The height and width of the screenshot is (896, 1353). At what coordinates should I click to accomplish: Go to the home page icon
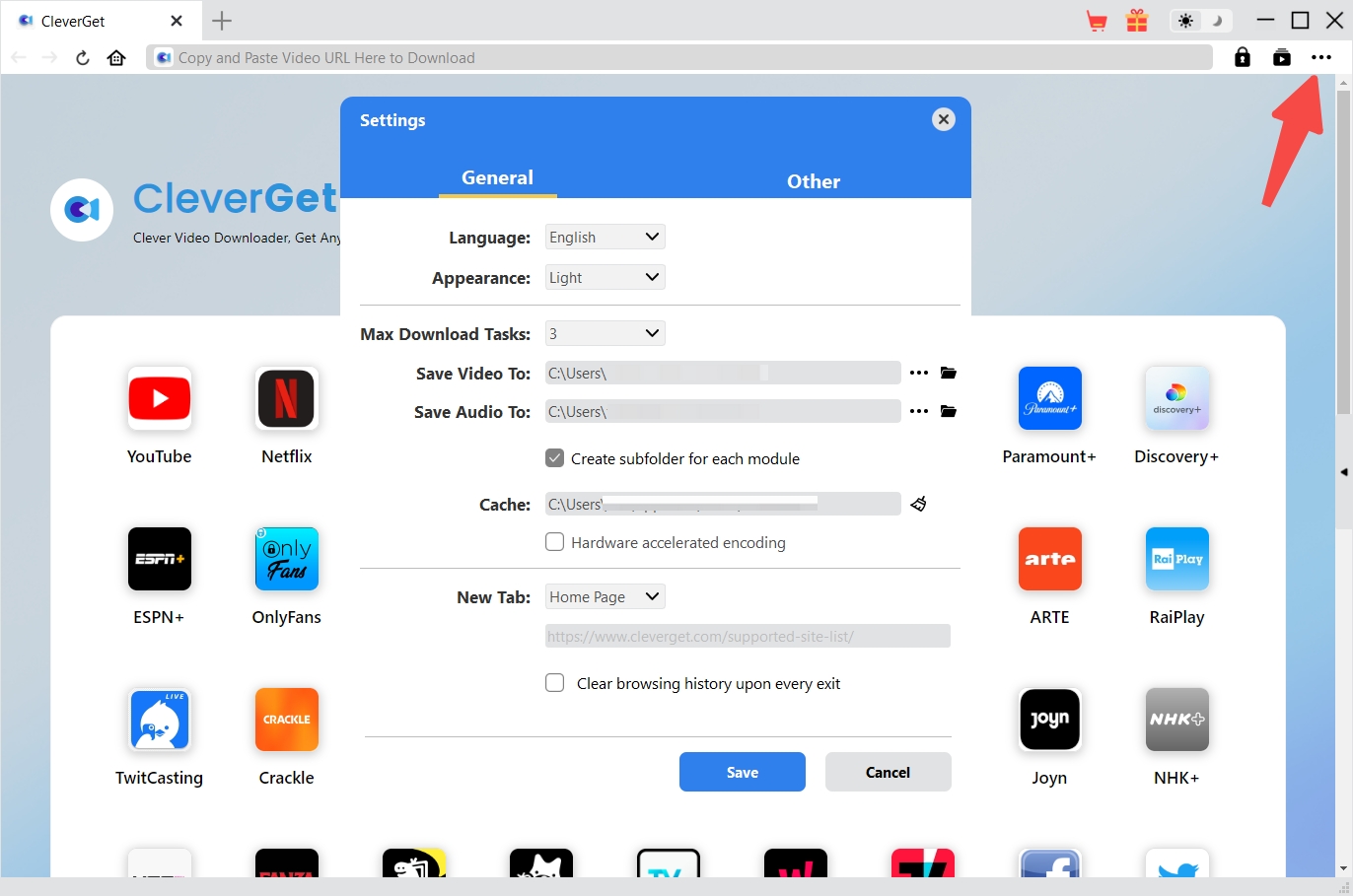116,57
